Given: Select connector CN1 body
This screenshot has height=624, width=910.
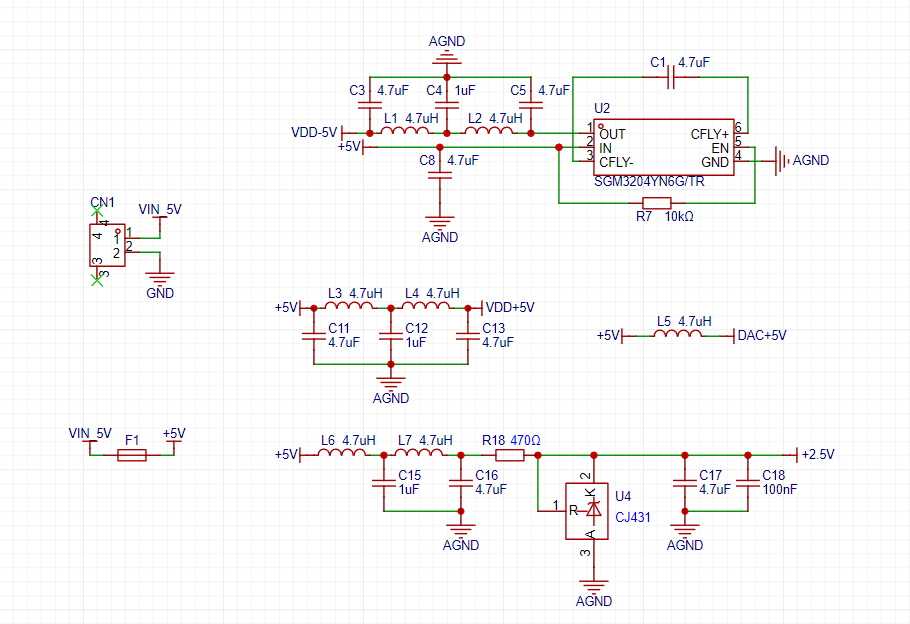Looking at the screenshot, I should [107, 245].
